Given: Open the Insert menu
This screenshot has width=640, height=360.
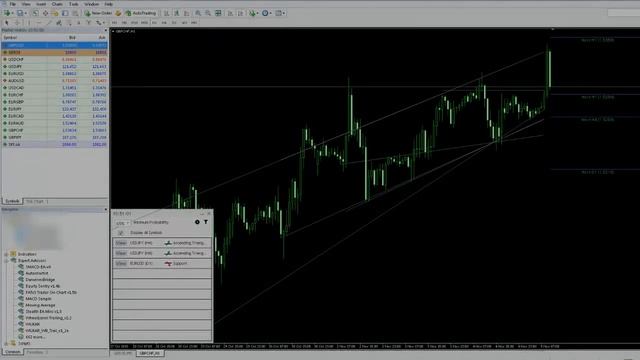Looking at the screenshot, I should [x=41, y=4].
